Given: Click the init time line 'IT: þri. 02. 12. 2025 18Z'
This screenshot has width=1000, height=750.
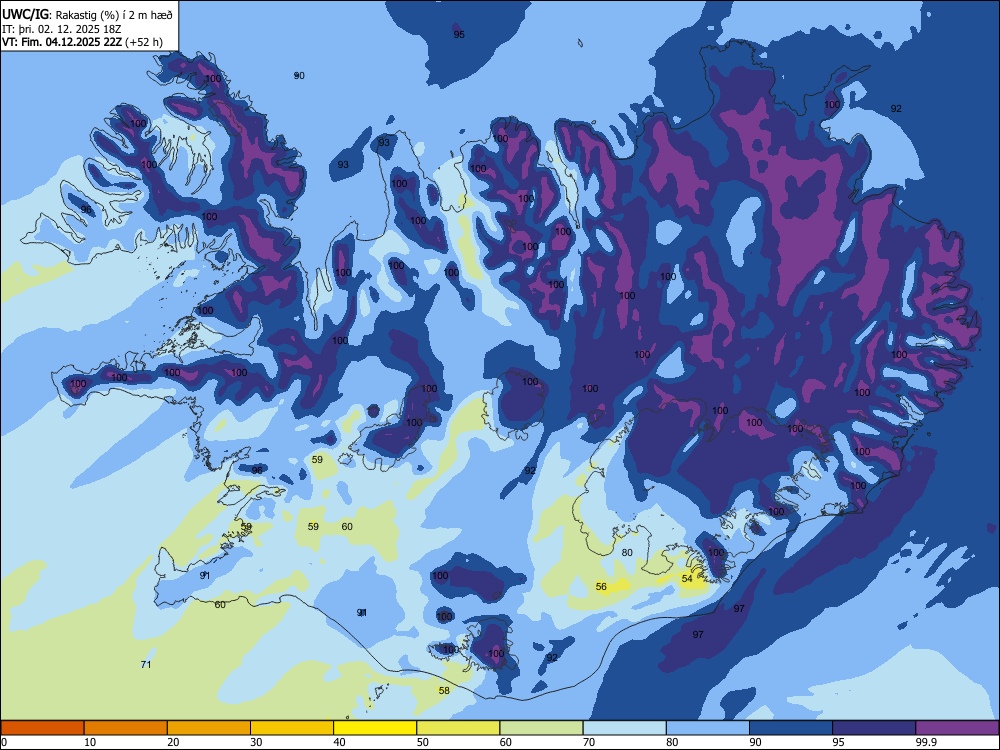Looking at the screenshot, I should tap(62, 29).
